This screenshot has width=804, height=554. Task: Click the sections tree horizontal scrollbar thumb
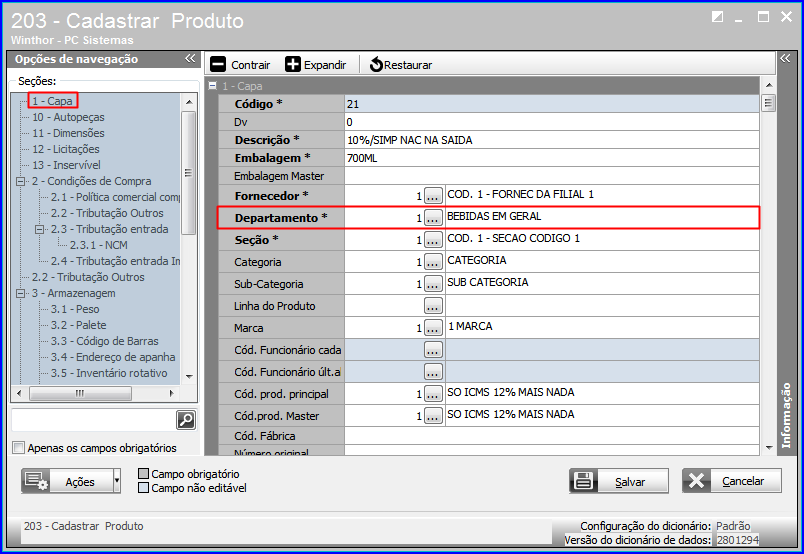[80, 393]
